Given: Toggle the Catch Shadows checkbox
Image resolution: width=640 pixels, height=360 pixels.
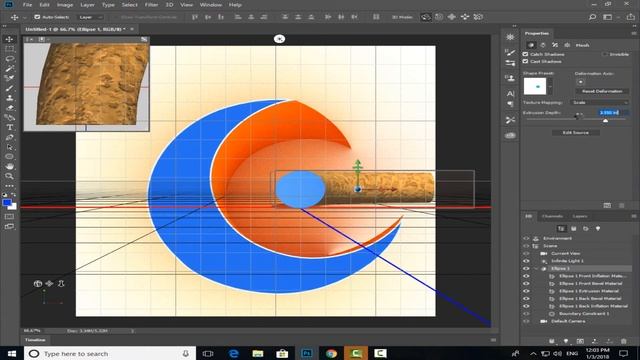Looking at the screenshot, I should [x=526, y=54].
